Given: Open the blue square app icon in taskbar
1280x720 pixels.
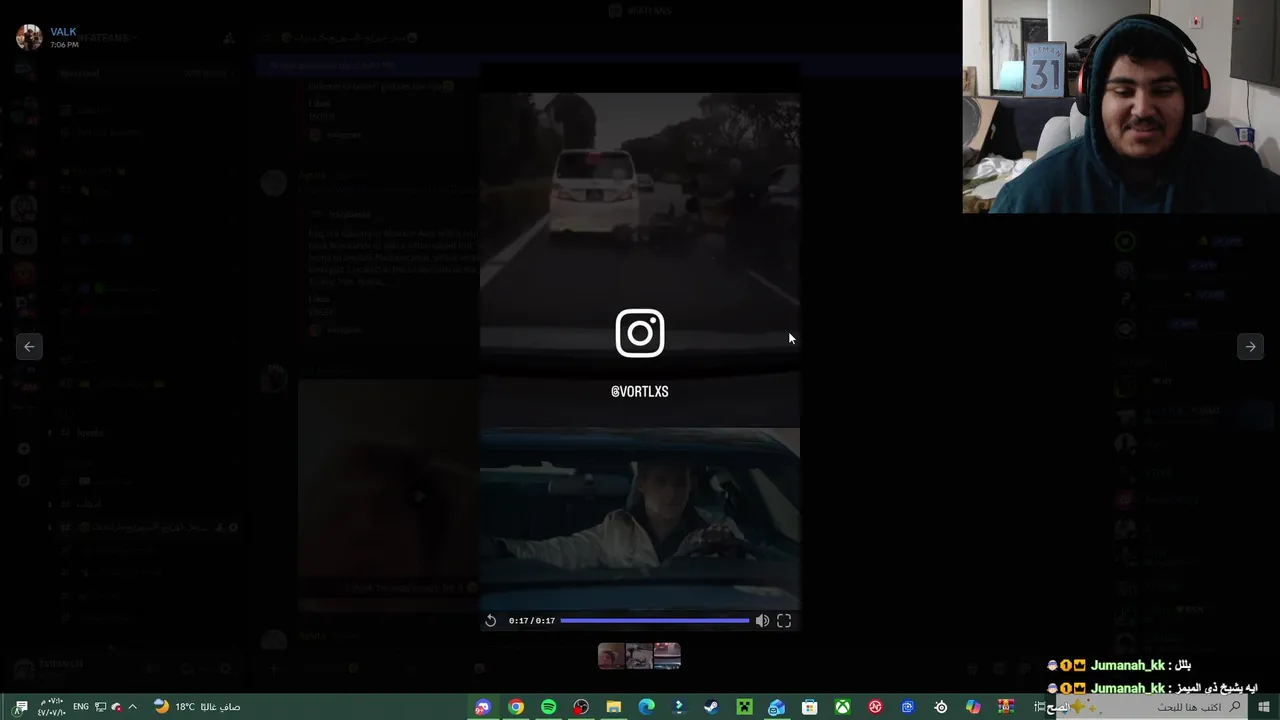Looking at the screenshot, I should pyautogui.click(x=908, y=707).
